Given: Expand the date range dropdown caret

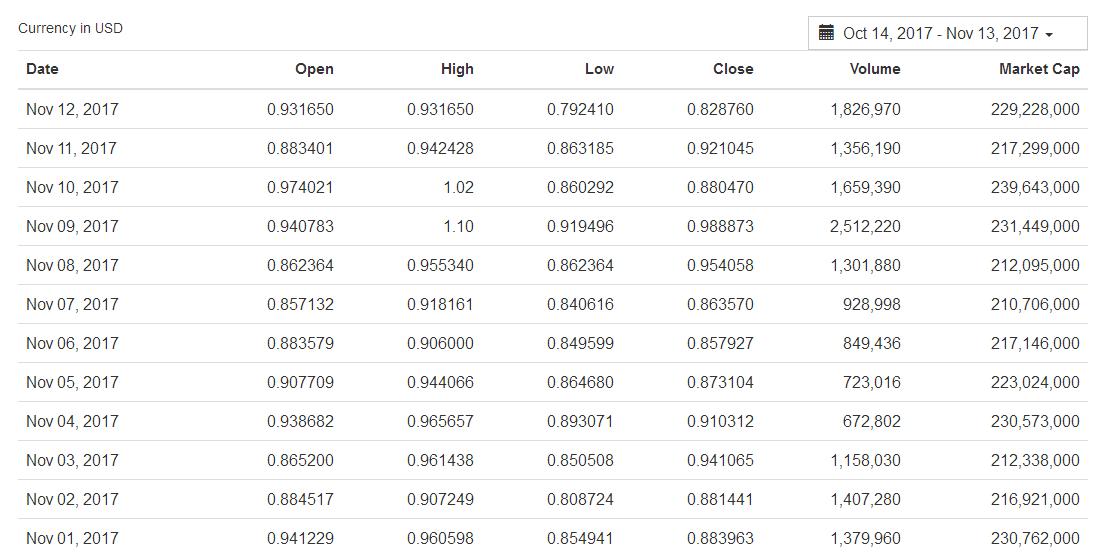Looking at the screenshot, I should [x=1049, y=35].
